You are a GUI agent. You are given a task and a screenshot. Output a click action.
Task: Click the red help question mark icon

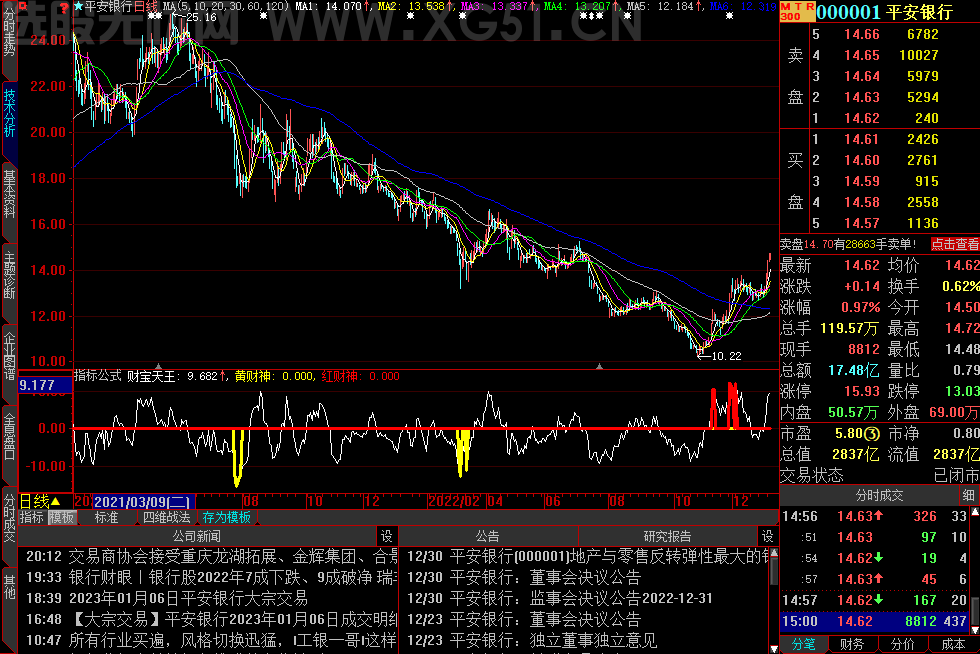(65, 7)
